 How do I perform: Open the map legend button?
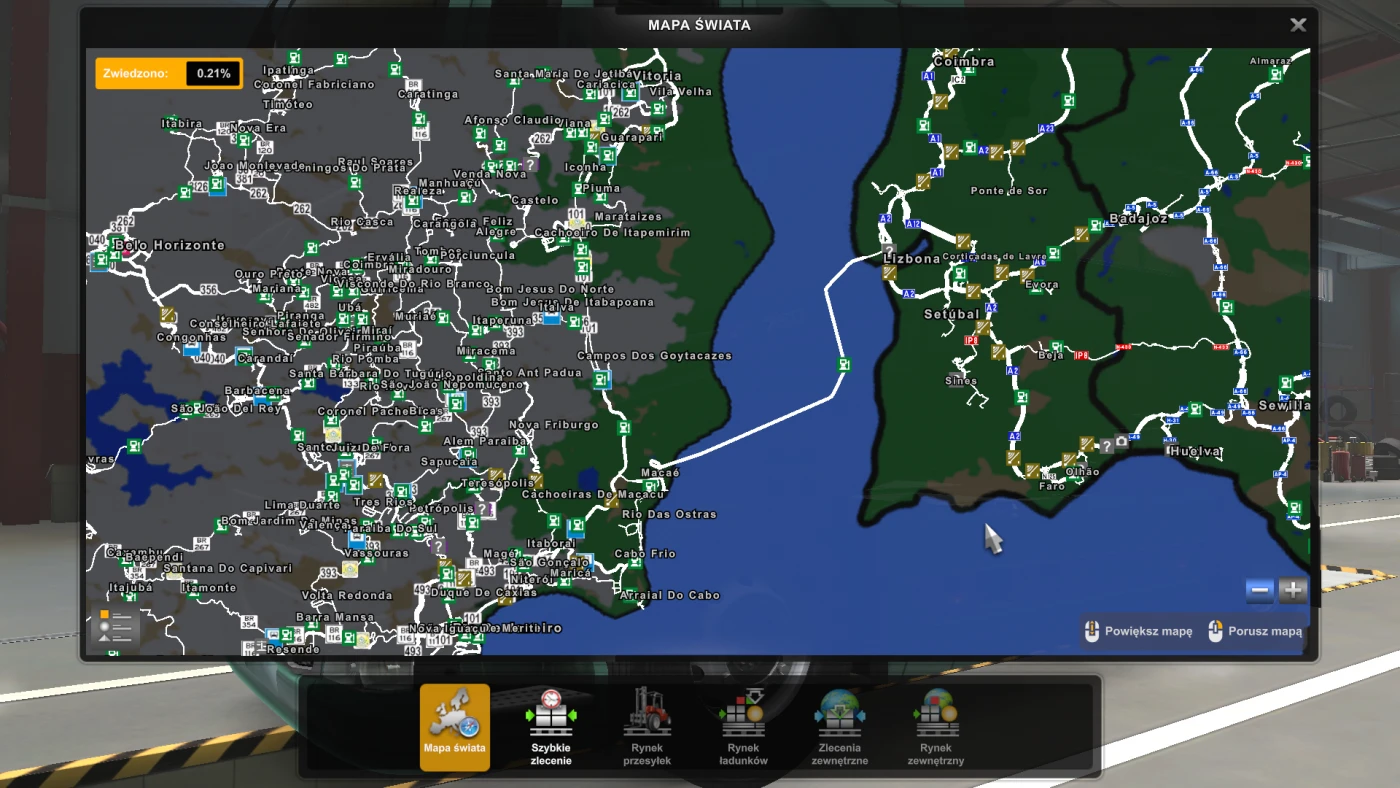coord(115,625)
